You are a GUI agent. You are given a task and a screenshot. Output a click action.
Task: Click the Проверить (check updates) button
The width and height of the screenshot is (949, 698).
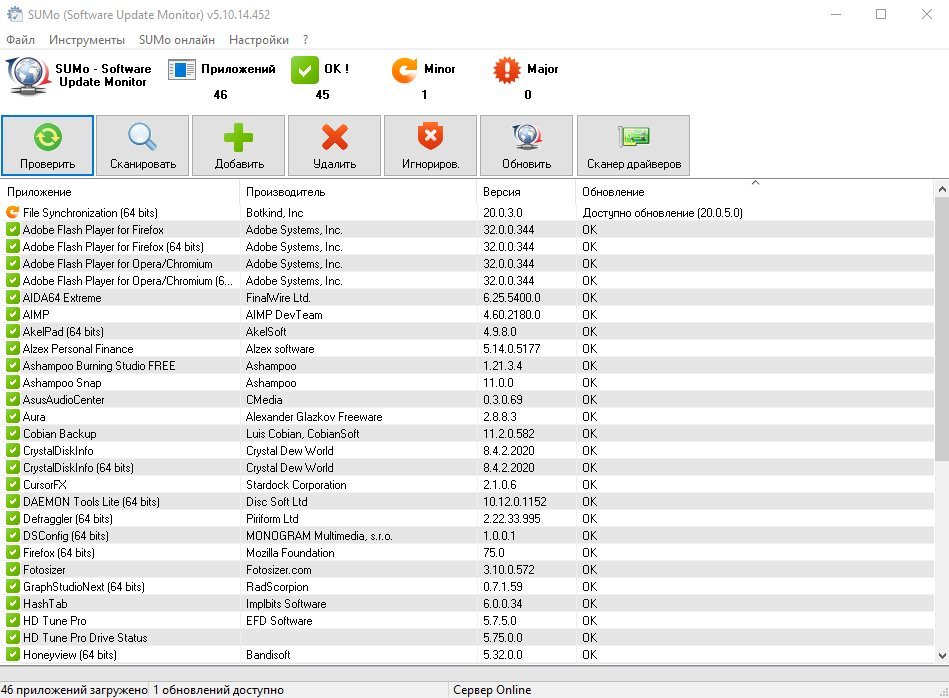[48, 146]
